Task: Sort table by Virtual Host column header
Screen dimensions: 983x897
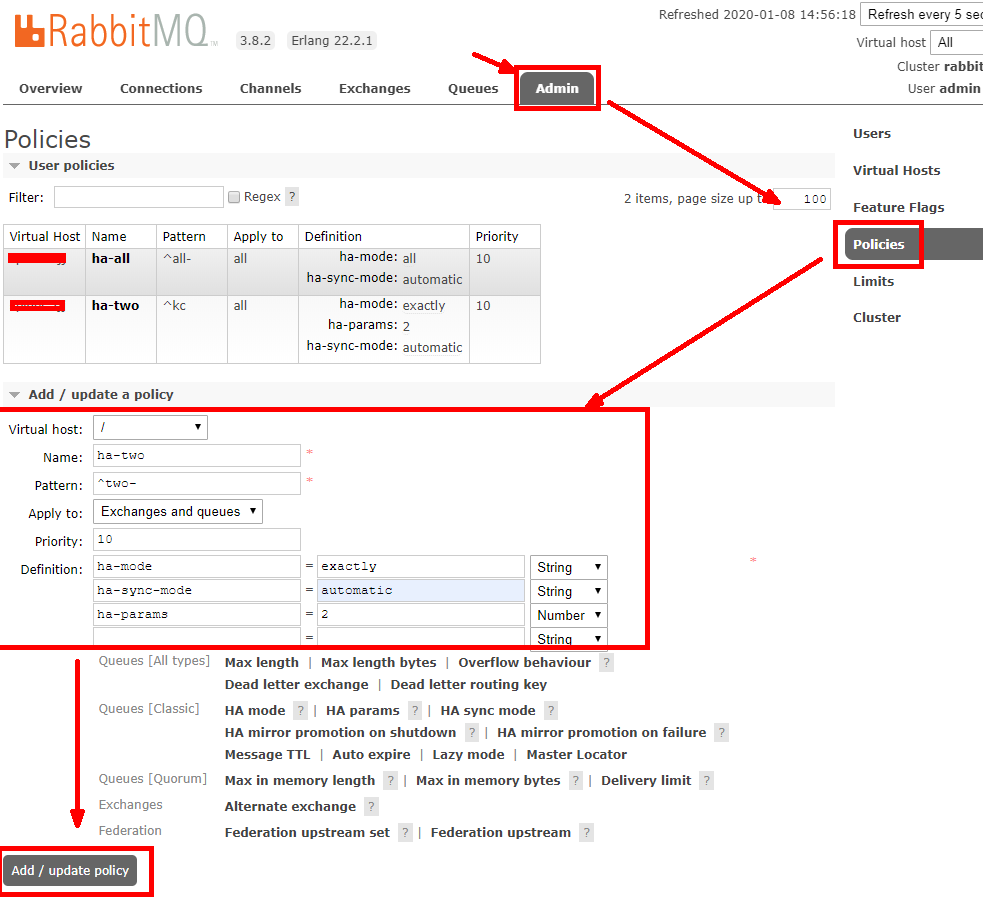Action: tap(45, 236)
